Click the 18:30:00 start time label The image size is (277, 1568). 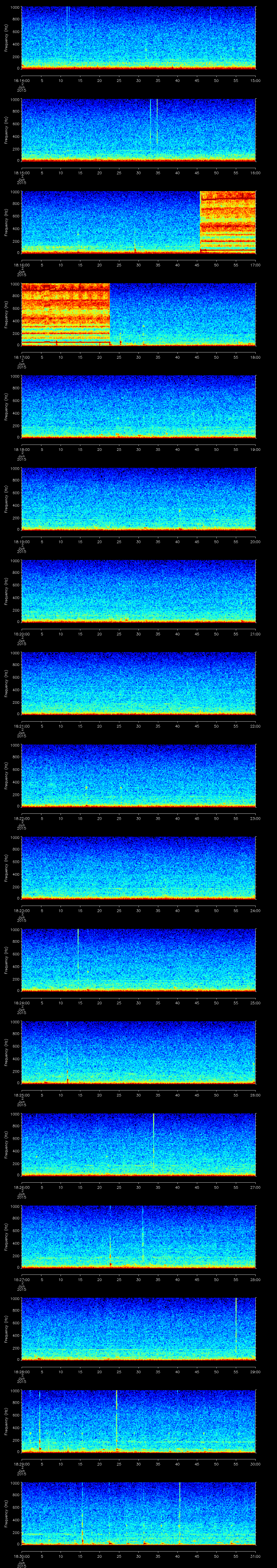click(21, 1556)
